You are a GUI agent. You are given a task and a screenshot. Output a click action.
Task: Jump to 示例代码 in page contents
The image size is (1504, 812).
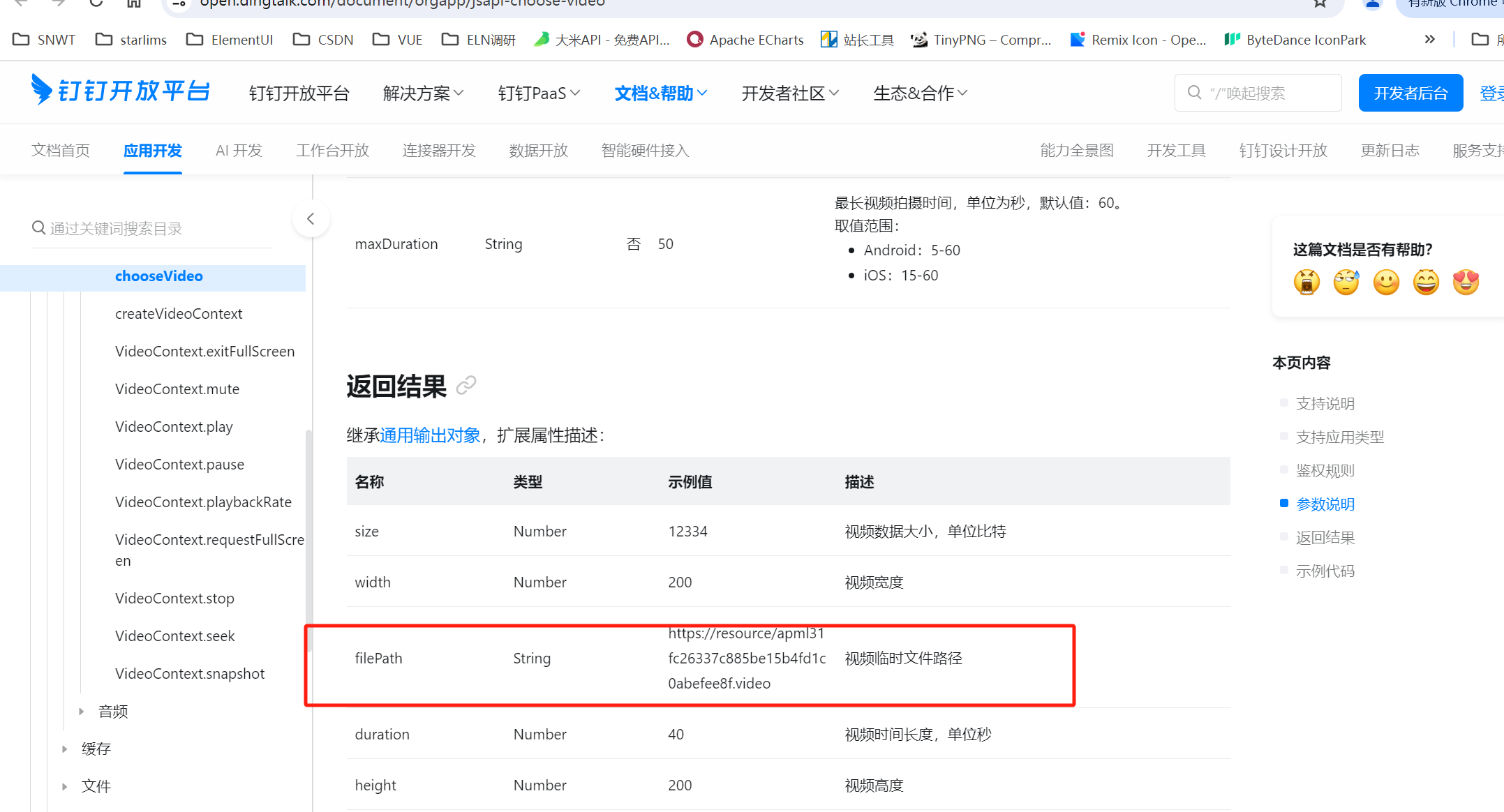(x=1325, y=571)
